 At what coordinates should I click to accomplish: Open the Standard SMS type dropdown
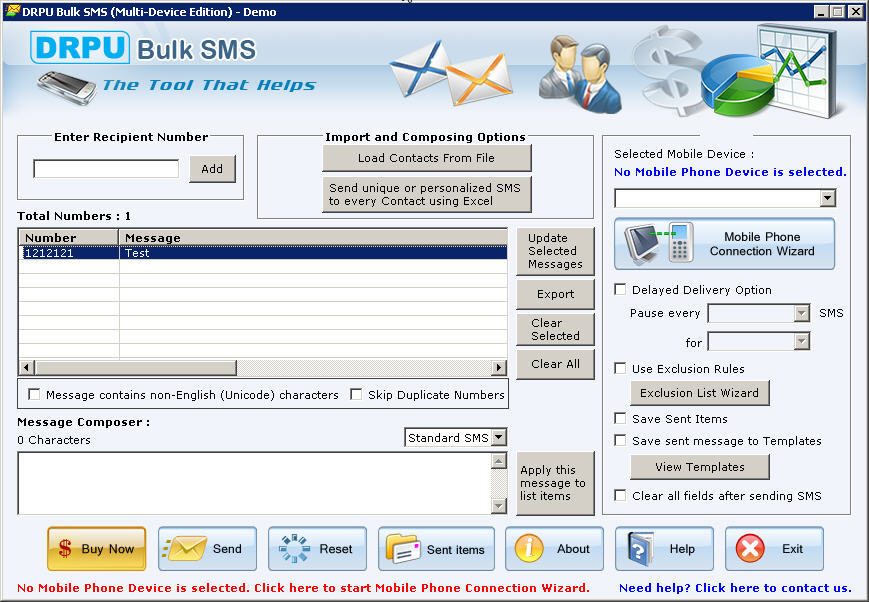pyautogui.click(x=499, y=437)
